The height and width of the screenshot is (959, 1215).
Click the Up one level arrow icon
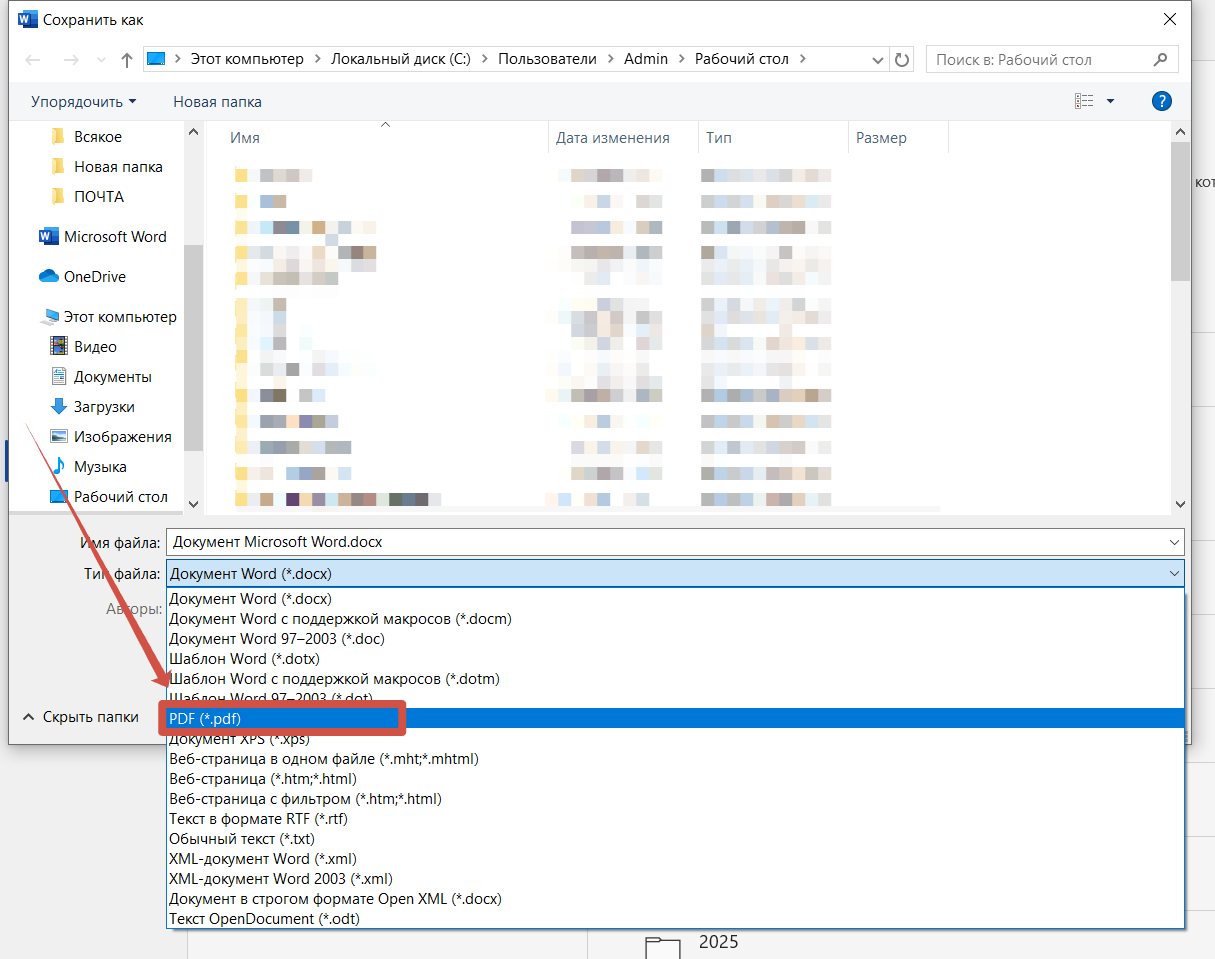pos(126,60)
